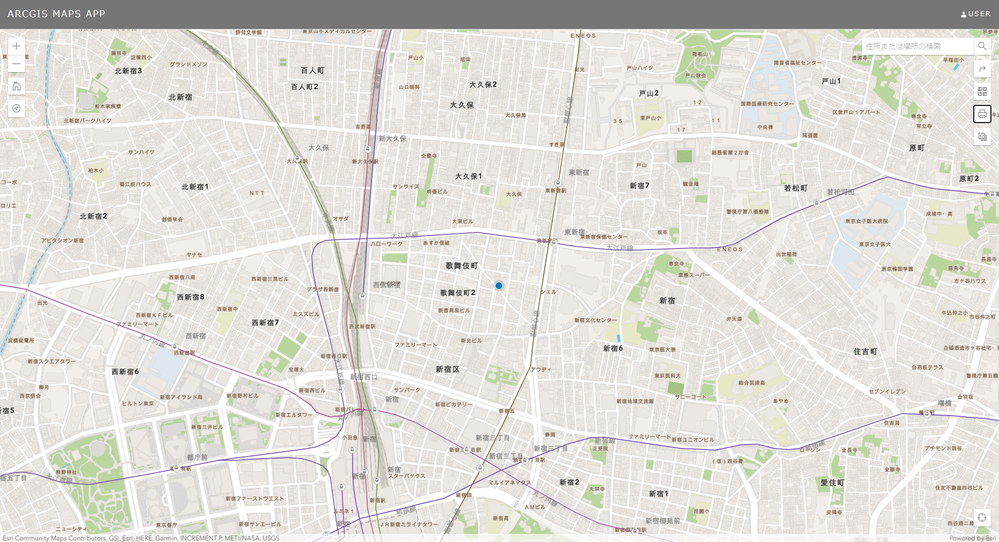Screen dimensions: 999x542
Task: Open the basemap gallery grid icon
Action: tap(982, 91)
